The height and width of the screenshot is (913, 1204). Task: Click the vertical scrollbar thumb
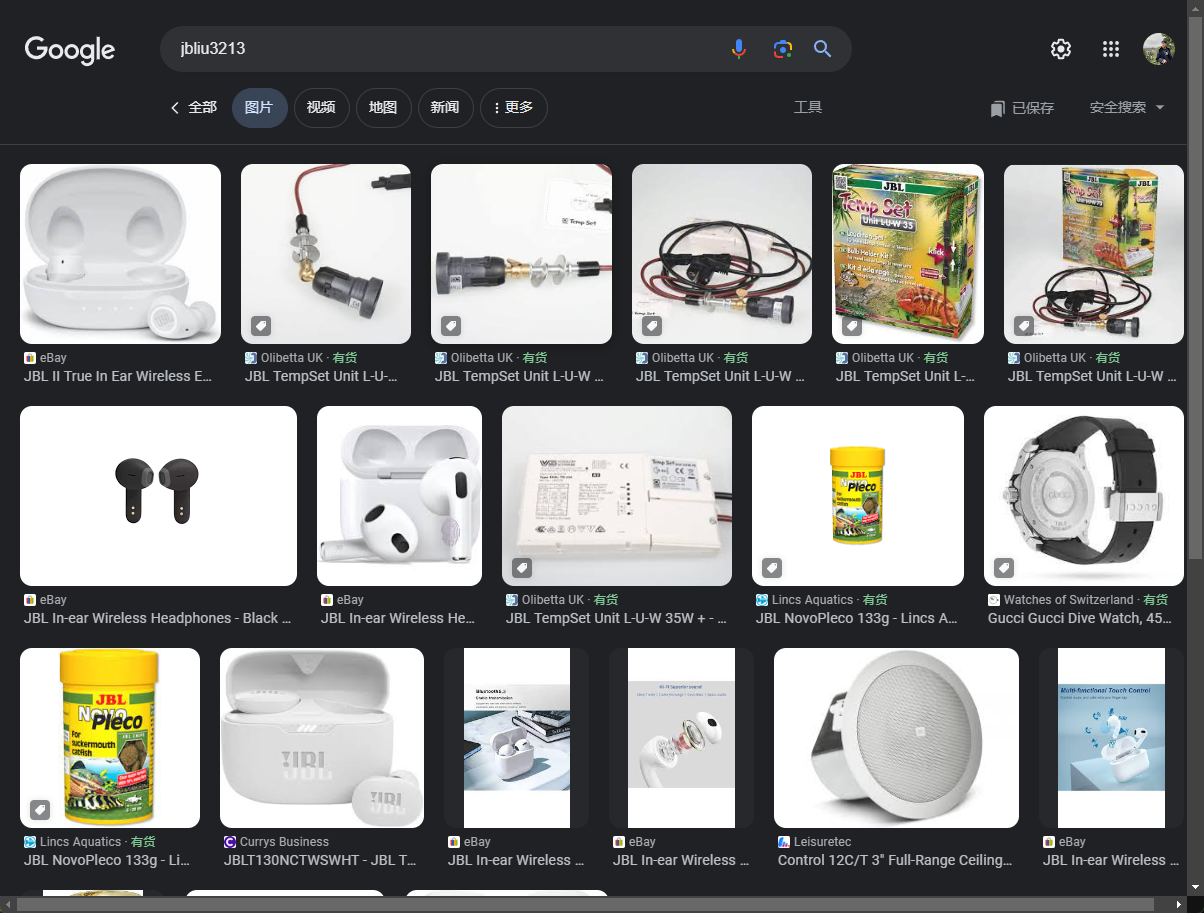click(x=1195, y=290)
